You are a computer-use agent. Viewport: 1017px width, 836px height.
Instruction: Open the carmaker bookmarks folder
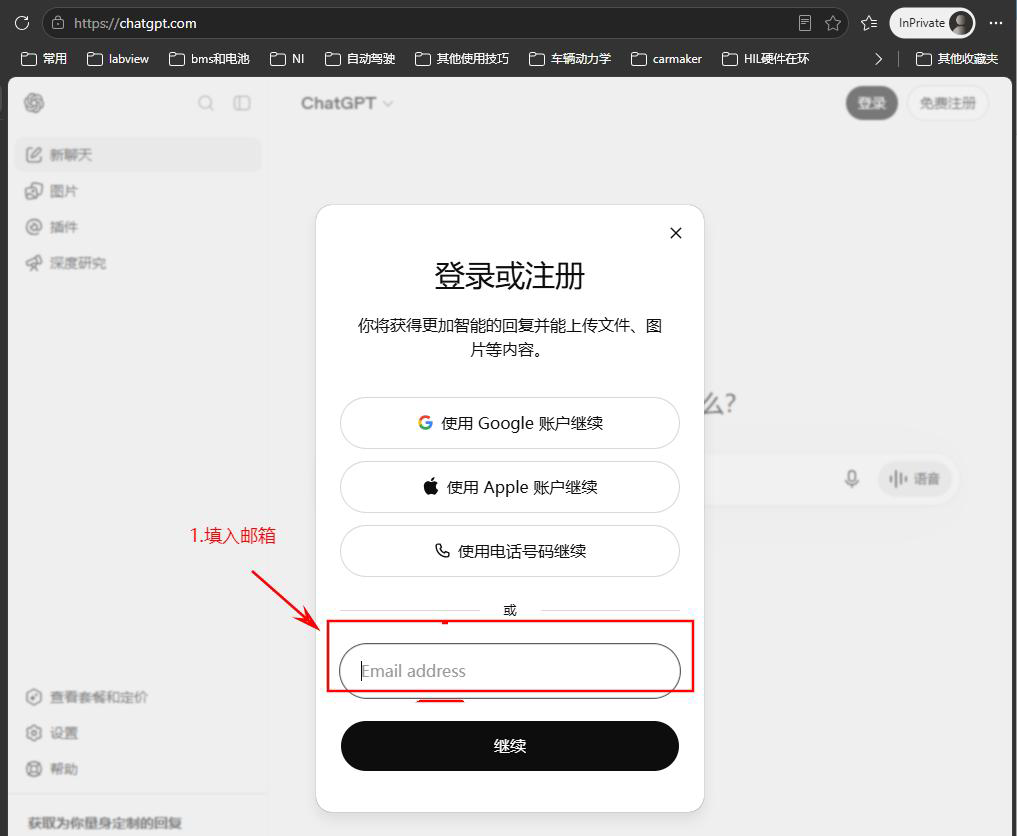tap(667, 59)
